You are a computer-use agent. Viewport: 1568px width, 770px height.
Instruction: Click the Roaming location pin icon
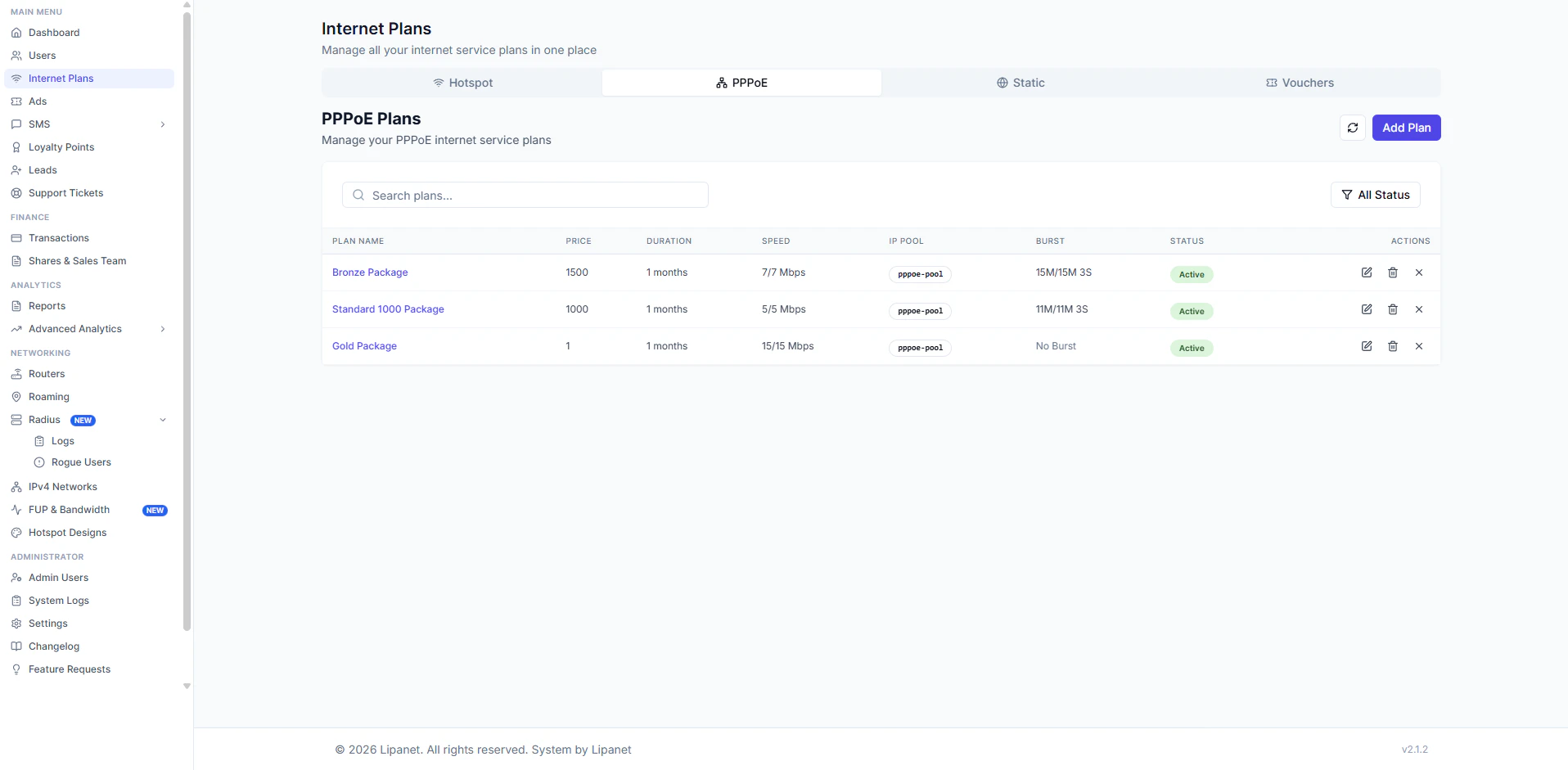click(16, 397)
